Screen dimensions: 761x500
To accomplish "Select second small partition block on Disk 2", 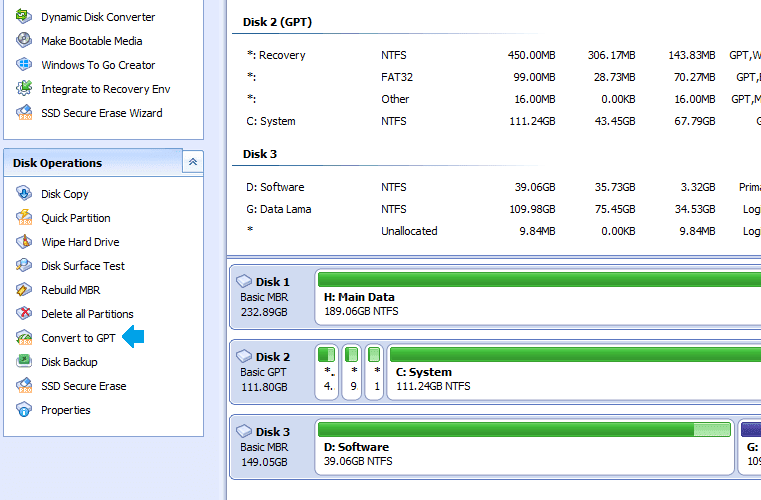I will (352, 372).
